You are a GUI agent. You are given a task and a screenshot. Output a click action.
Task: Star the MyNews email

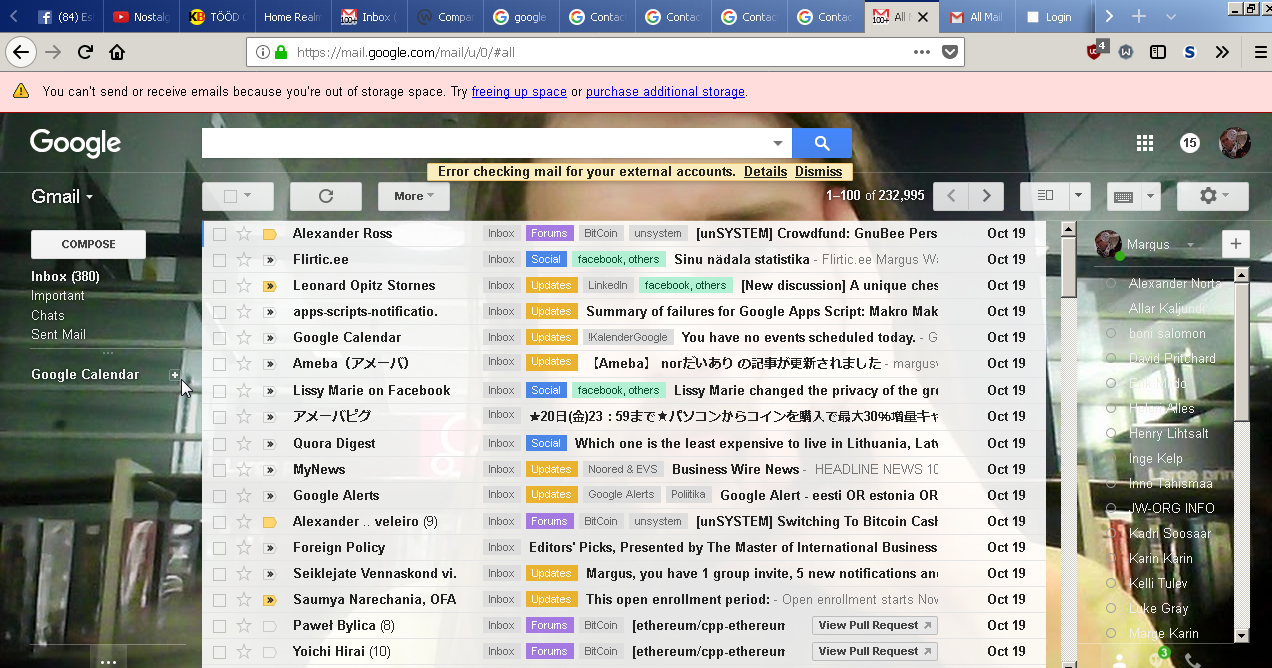(244, 470)
